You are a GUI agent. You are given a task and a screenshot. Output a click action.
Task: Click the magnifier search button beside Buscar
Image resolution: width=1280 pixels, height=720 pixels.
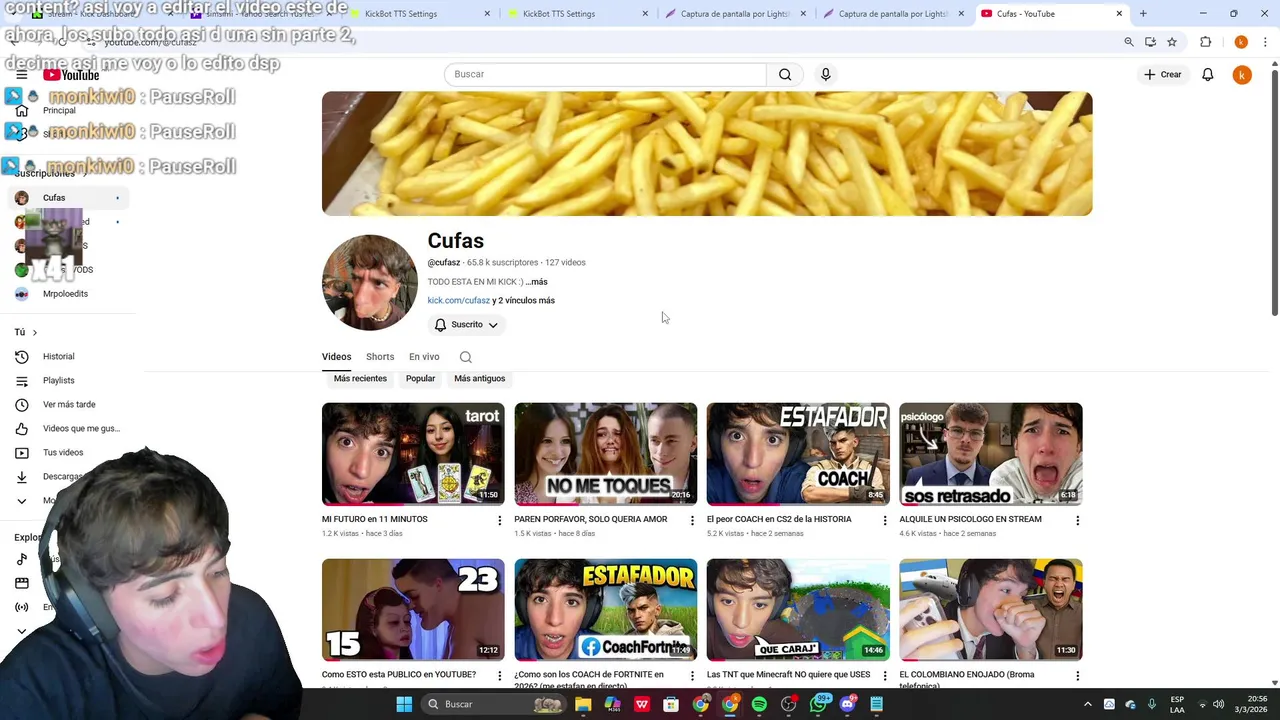coord(785,74)
